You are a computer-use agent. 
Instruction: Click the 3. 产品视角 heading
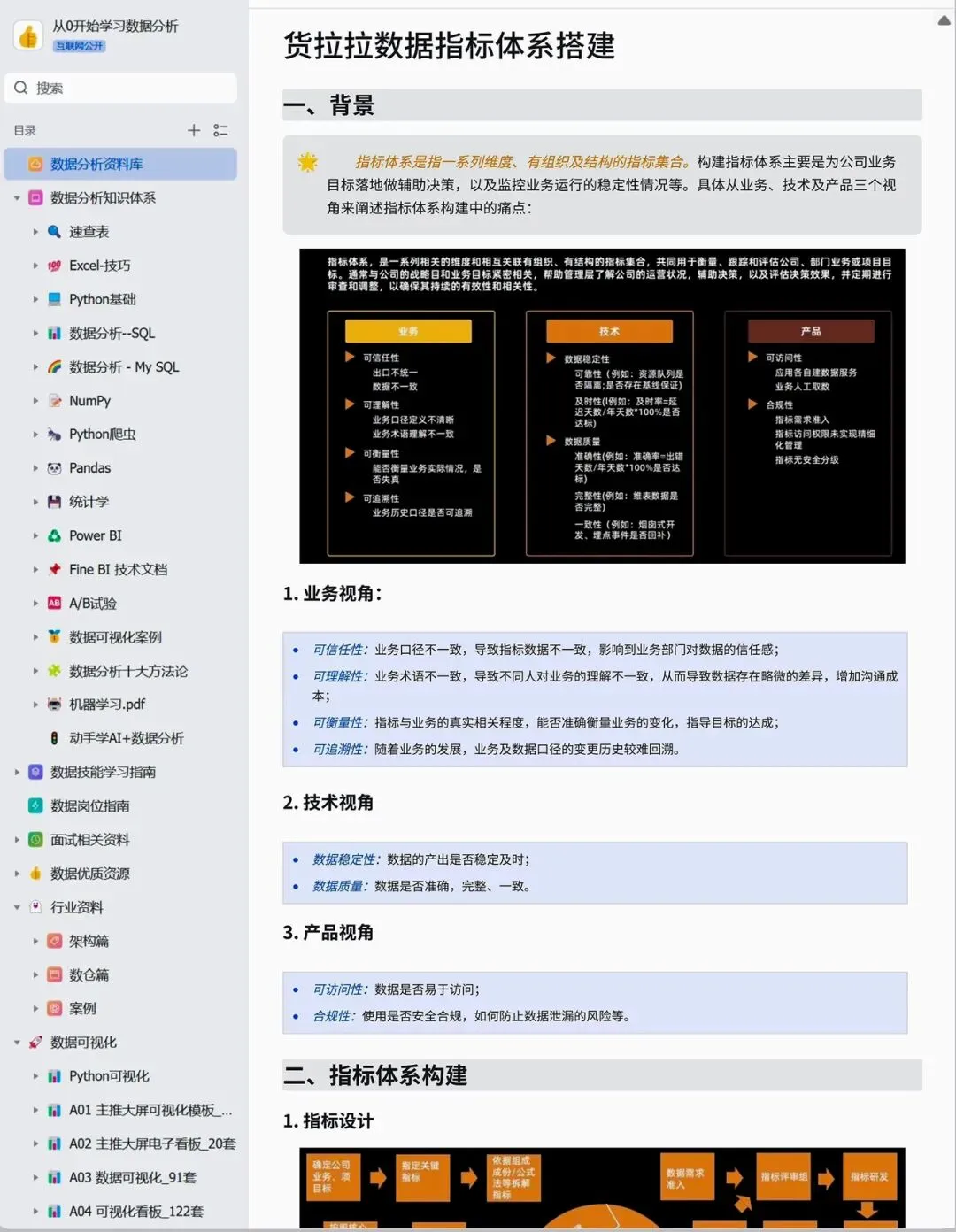[x=328, y=933]
